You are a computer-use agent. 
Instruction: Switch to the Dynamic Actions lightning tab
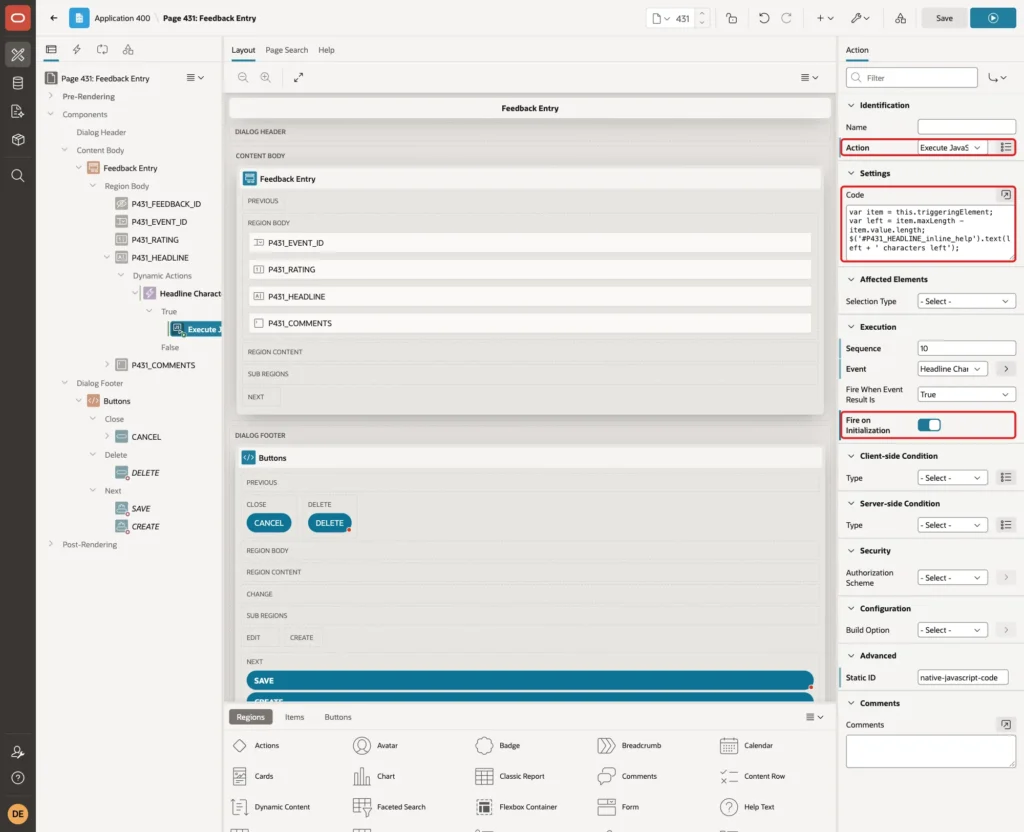(76, 50)
